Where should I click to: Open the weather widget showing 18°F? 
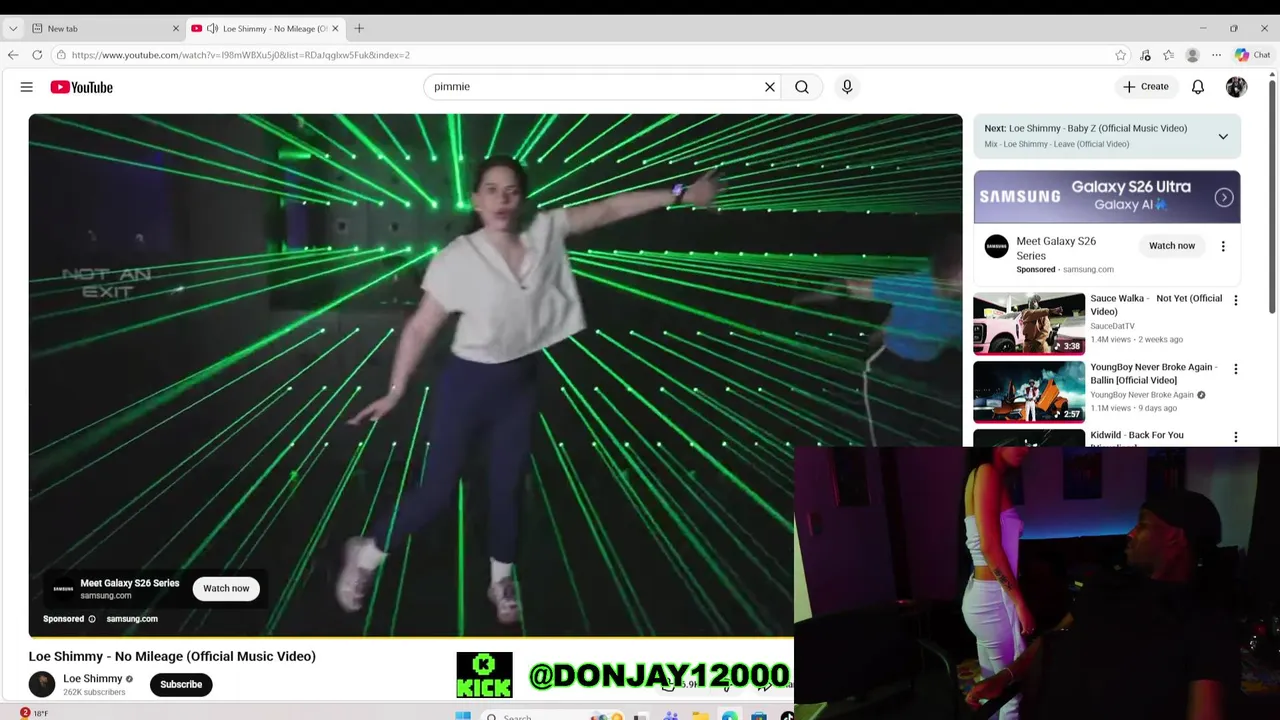point(34,713)
